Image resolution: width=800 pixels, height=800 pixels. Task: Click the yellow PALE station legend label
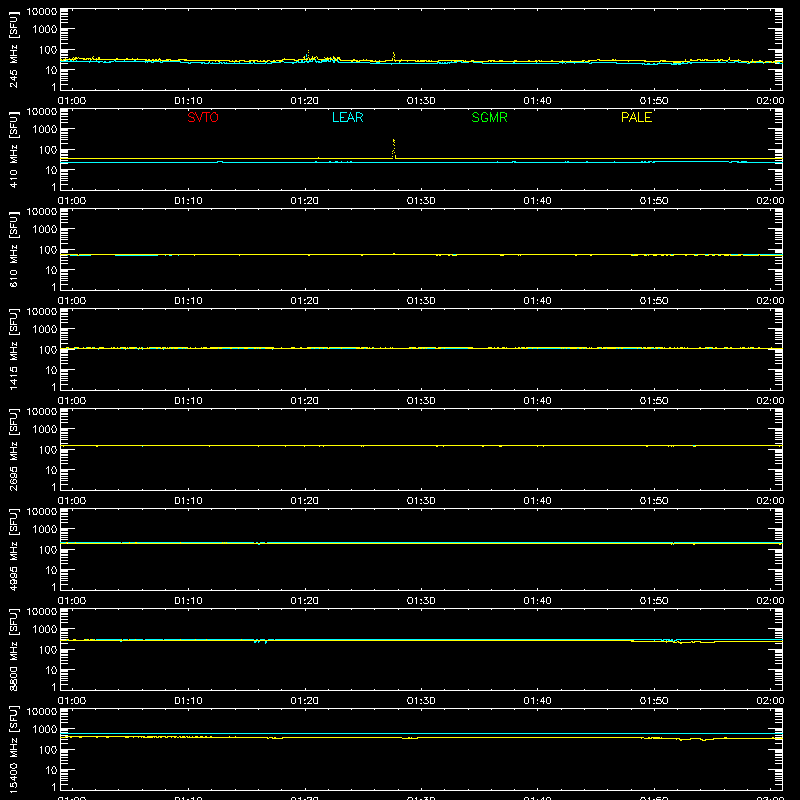click(x=636, y=117)
